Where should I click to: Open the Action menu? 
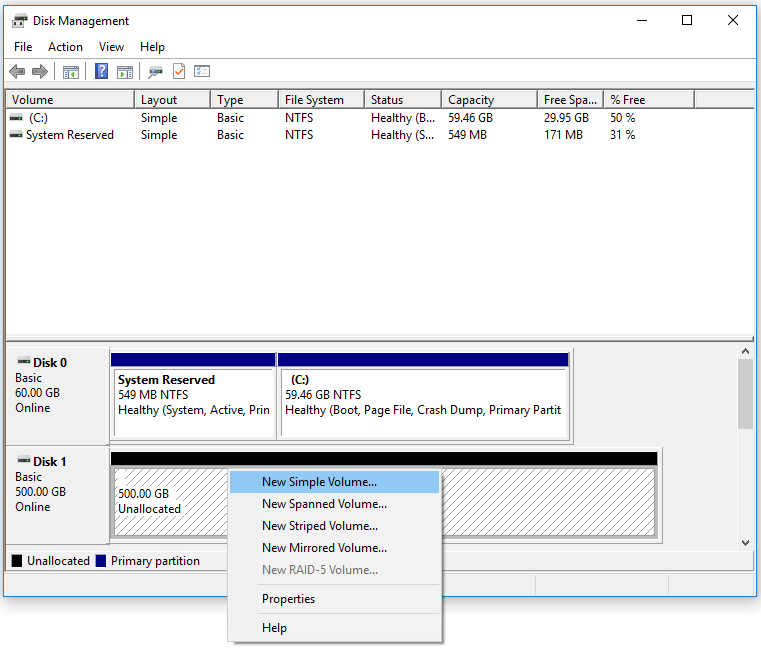coord(65,47)
